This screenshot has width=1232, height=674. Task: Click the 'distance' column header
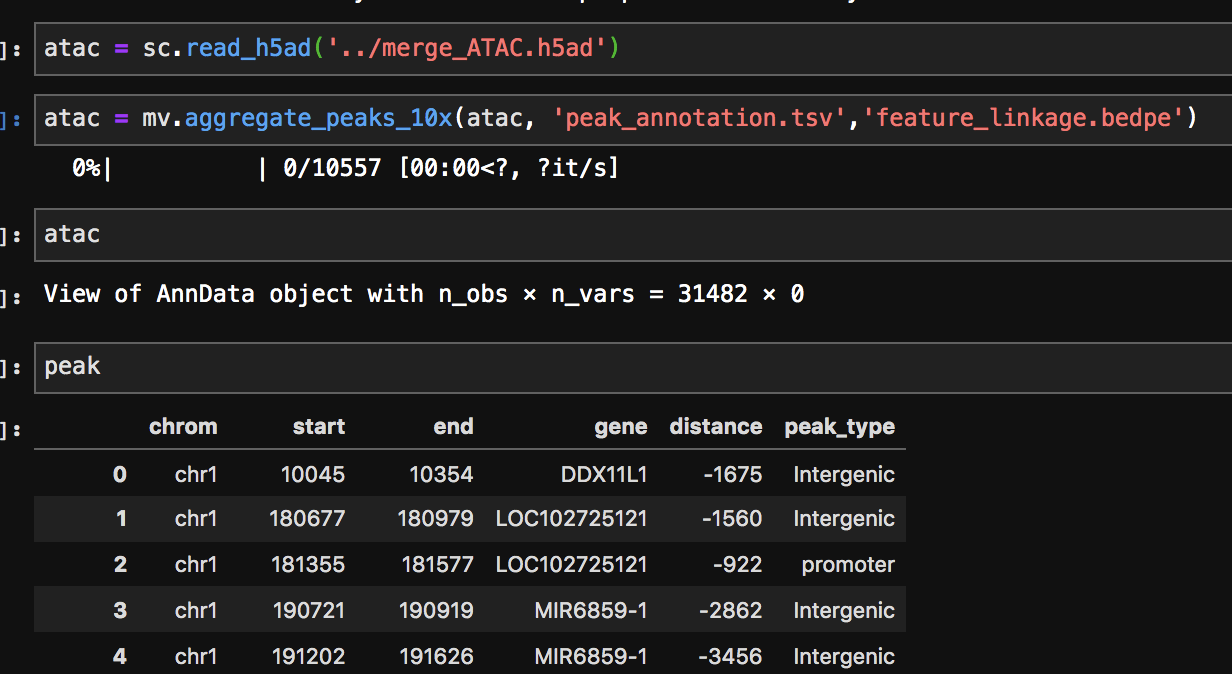point(716,427)
